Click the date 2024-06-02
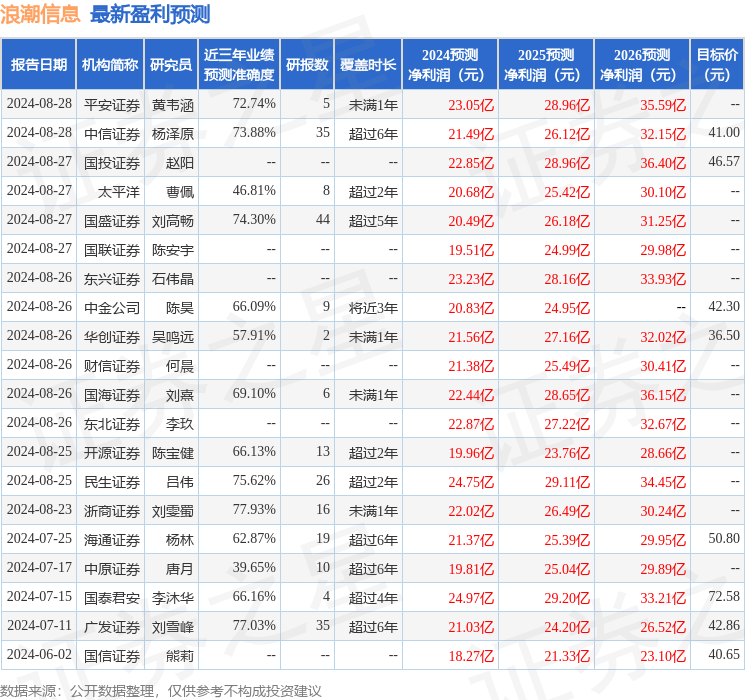Viewport: 745px width, 700px height. click(x=39, y=654)
